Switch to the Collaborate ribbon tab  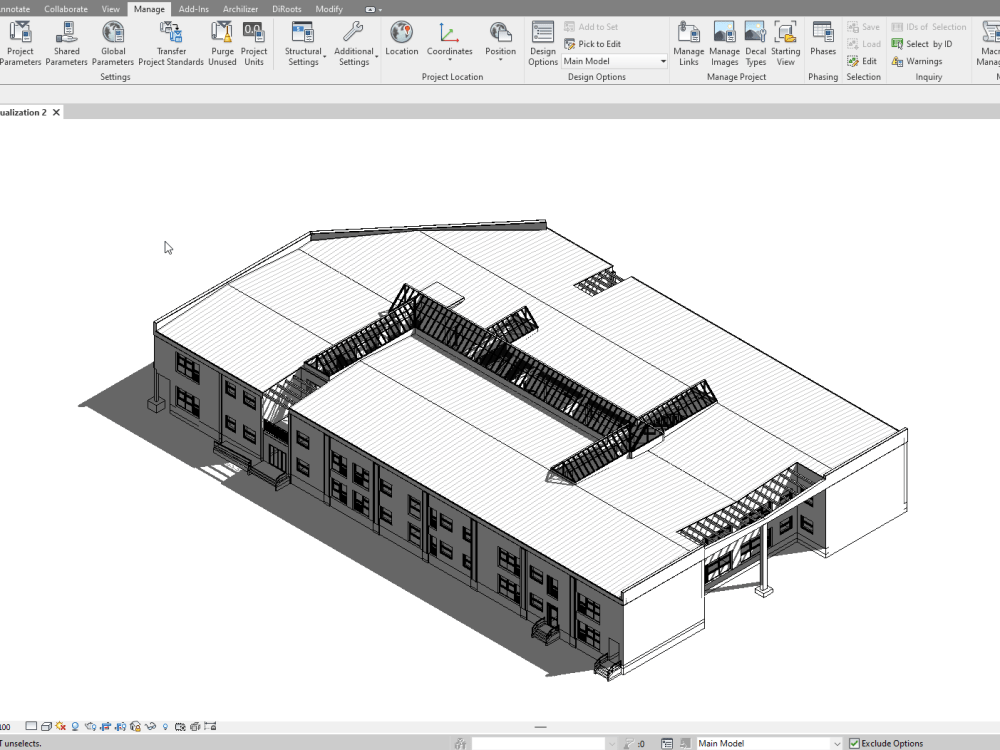[65, 8]
